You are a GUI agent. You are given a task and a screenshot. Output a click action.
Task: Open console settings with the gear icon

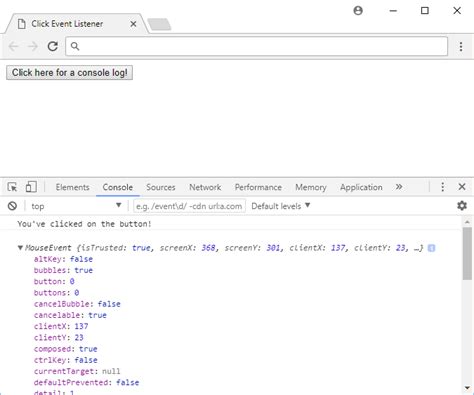pyautogui.click(x=462, y=206)
